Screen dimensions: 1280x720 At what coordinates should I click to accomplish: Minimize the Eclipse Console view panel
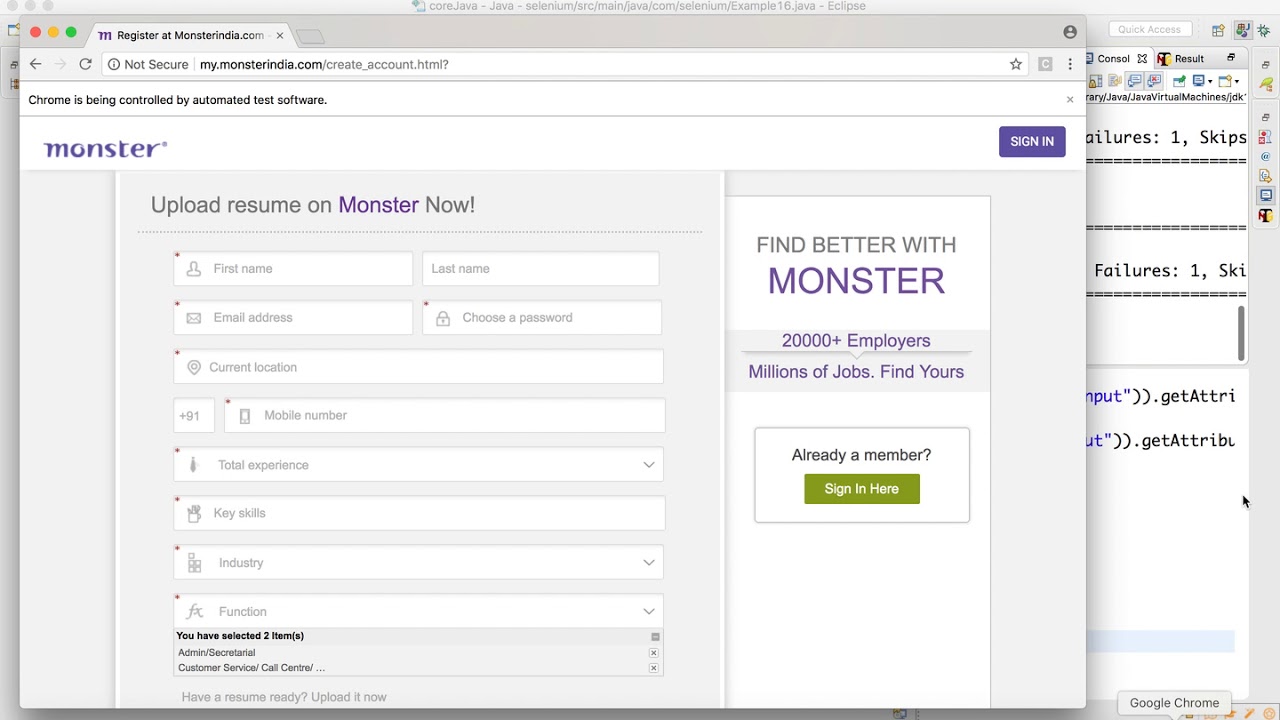click(1231, 58)
